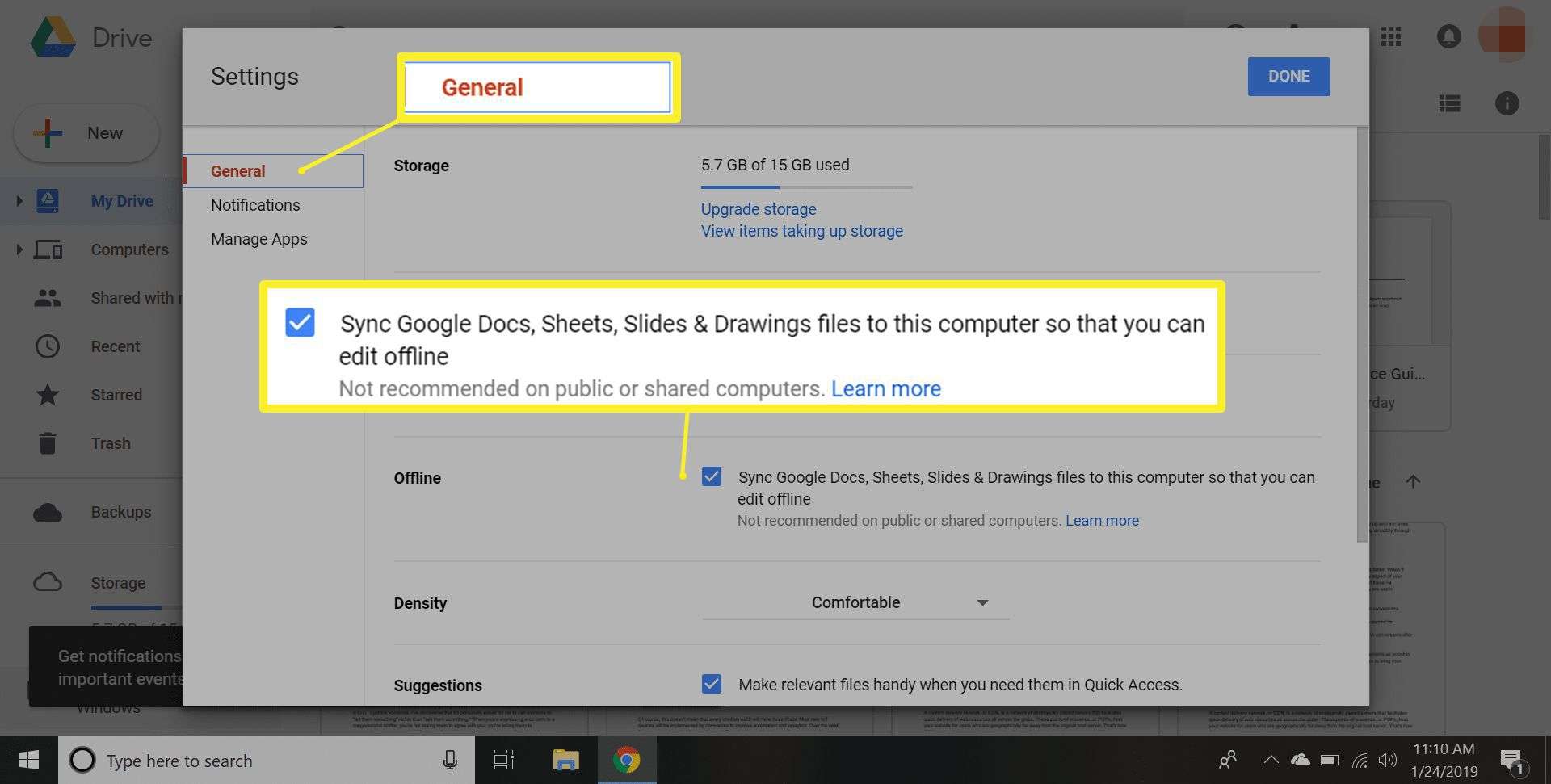Open People icon in system tray
1551x784 pixels.
click(x=1228, y=760)
